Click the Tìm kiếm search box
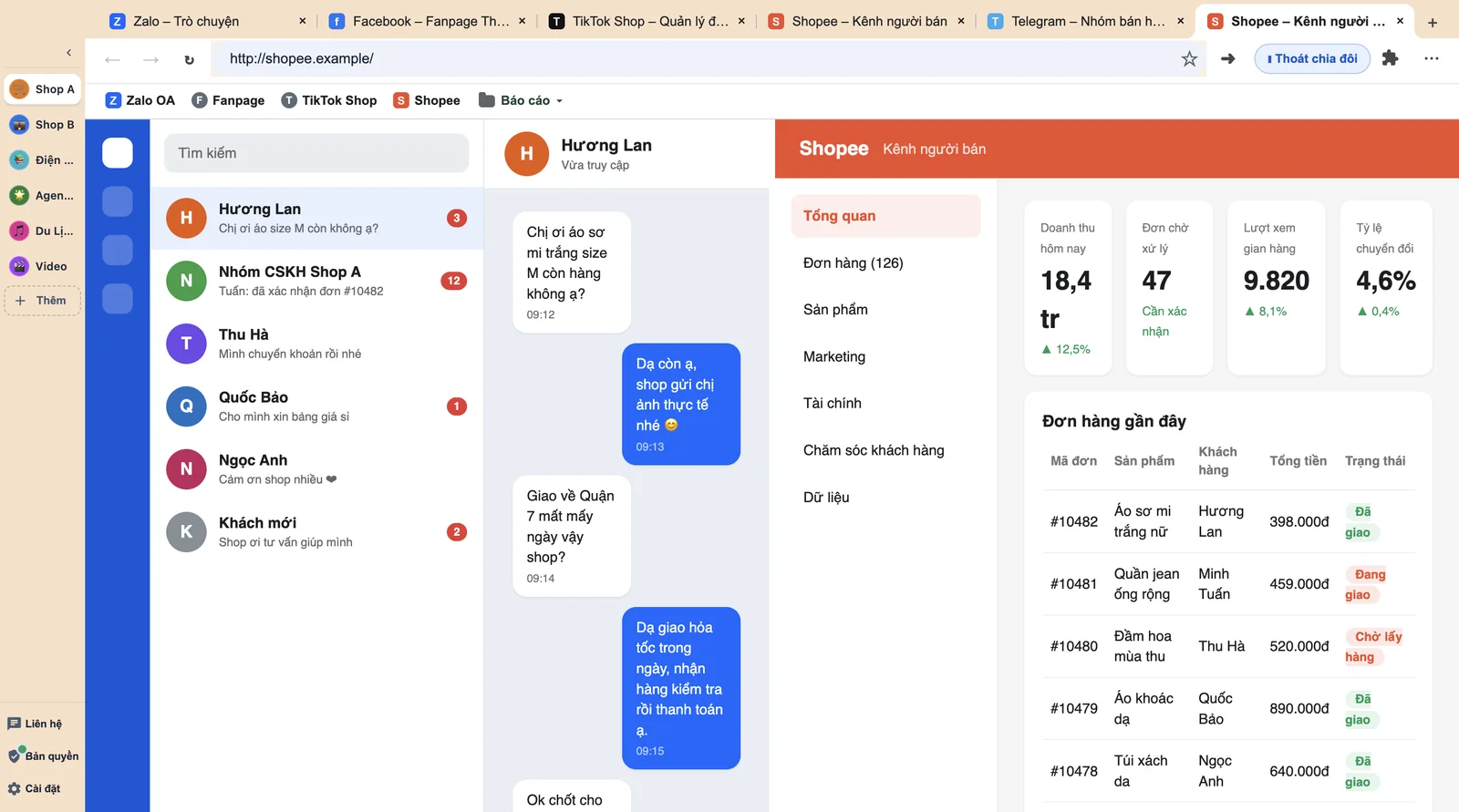The image size is (1459, 812). tap(316, 153)
